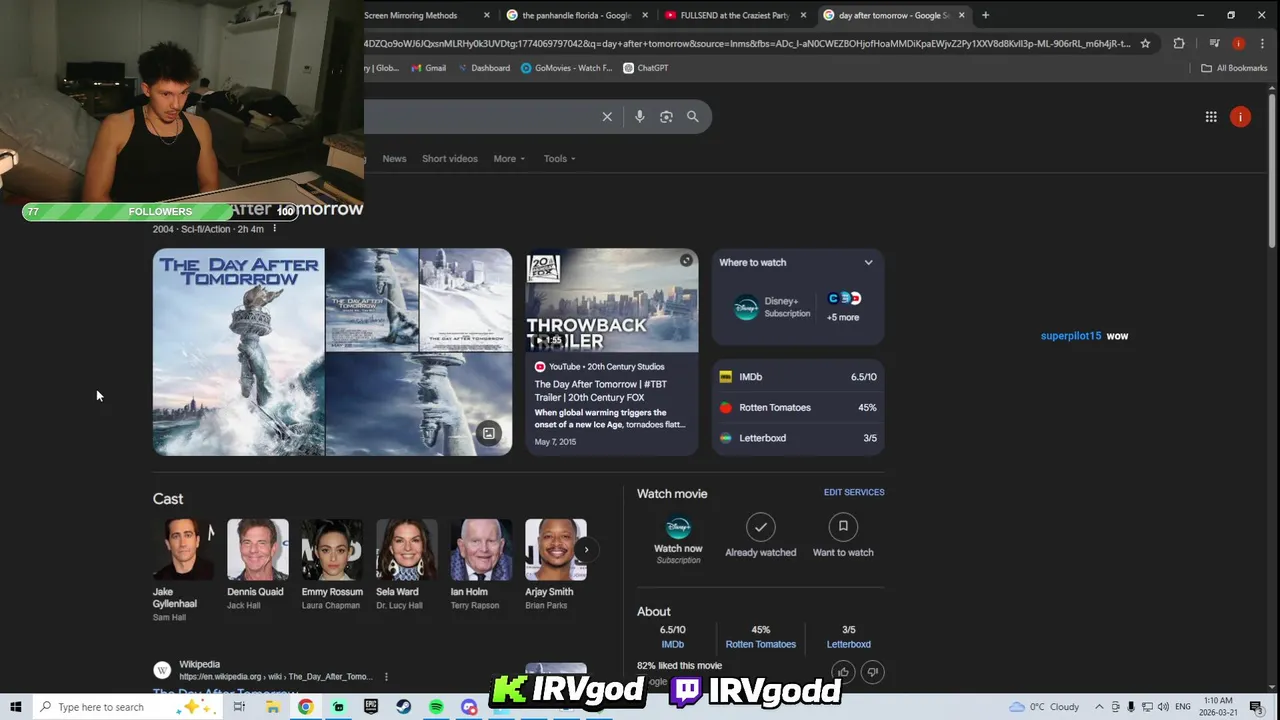Switch to the Screen Mirroring Methods tab
Viewport: 1280px width, 720px height.
pos(411,15)
